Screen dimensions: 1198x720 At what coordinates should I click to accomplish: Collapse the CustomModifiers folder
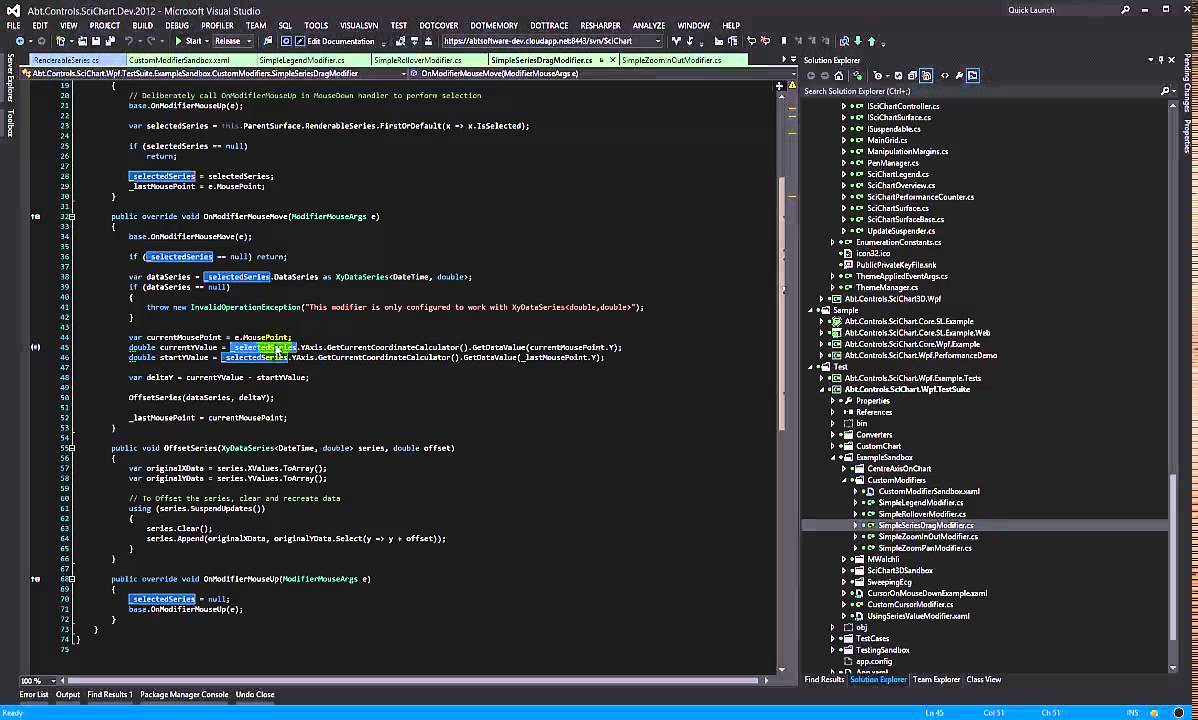point(844,480)
